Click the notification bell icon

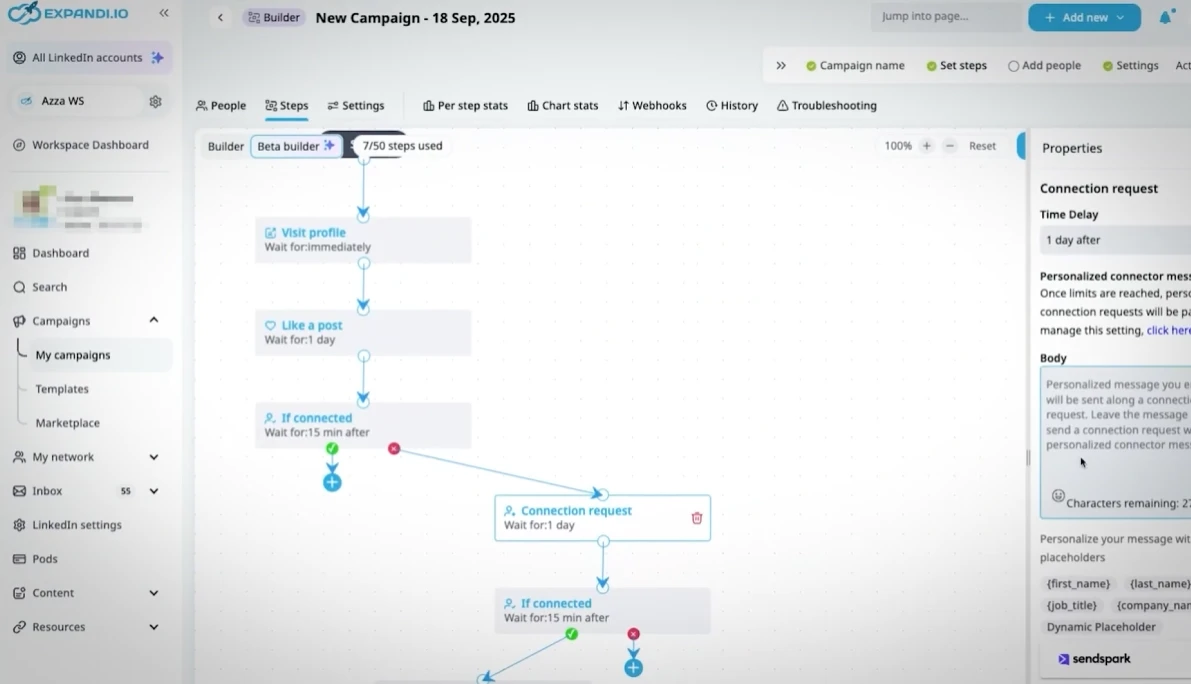(1165, 17)
